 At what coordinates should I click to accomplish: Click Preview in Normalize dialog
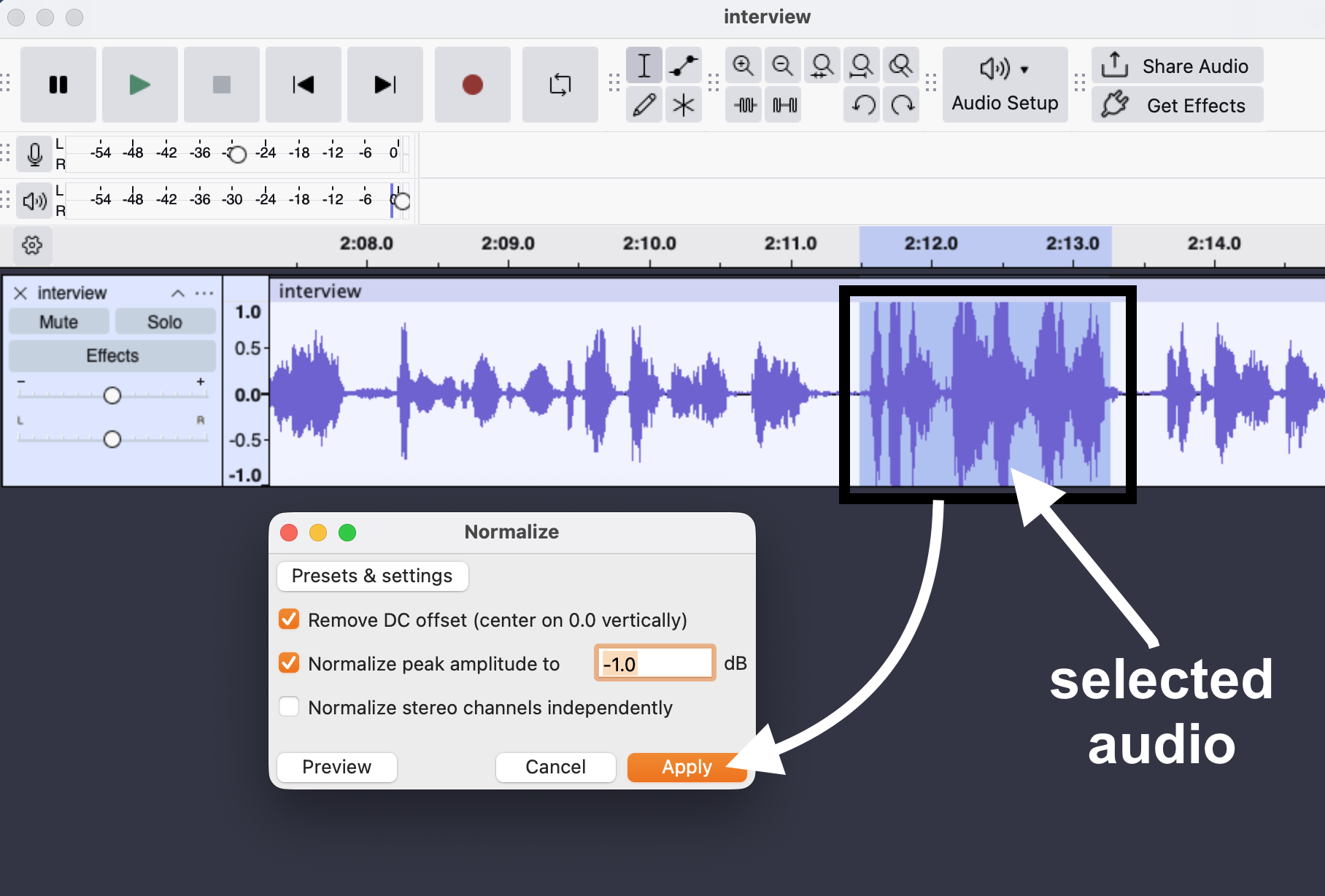[x=337, y=767]
